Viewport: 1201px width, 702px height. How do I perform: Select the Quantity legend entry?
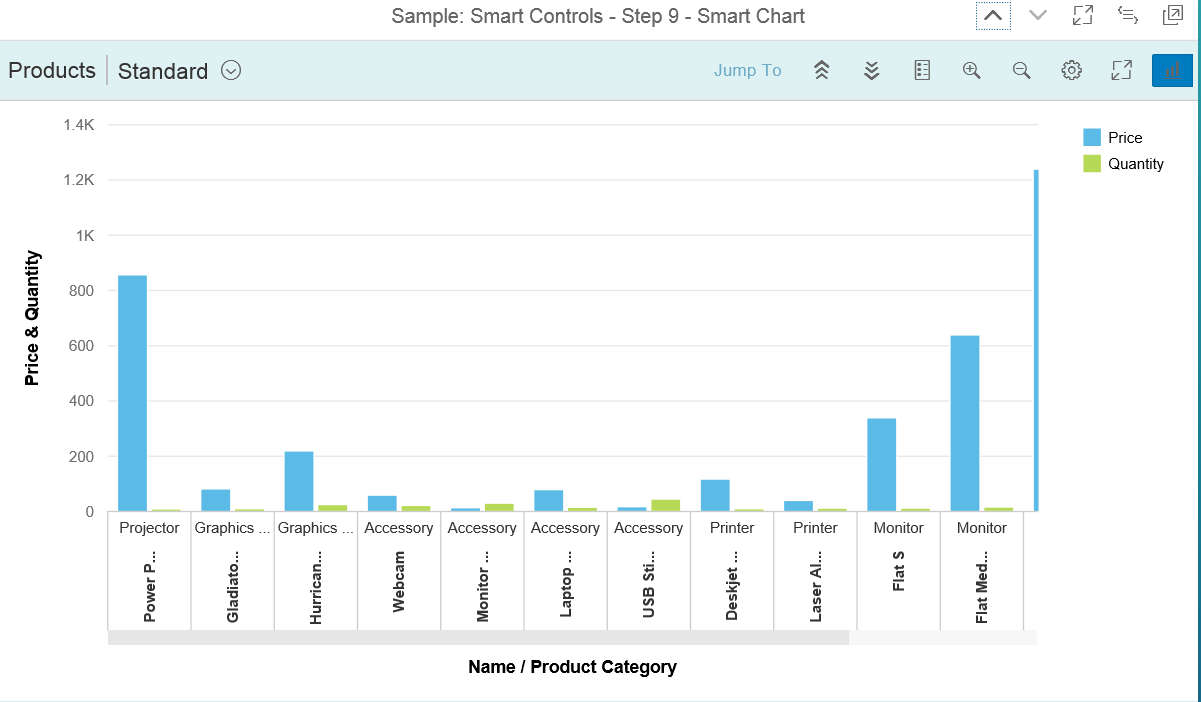pyautogui.click(x=1135, y=164)
